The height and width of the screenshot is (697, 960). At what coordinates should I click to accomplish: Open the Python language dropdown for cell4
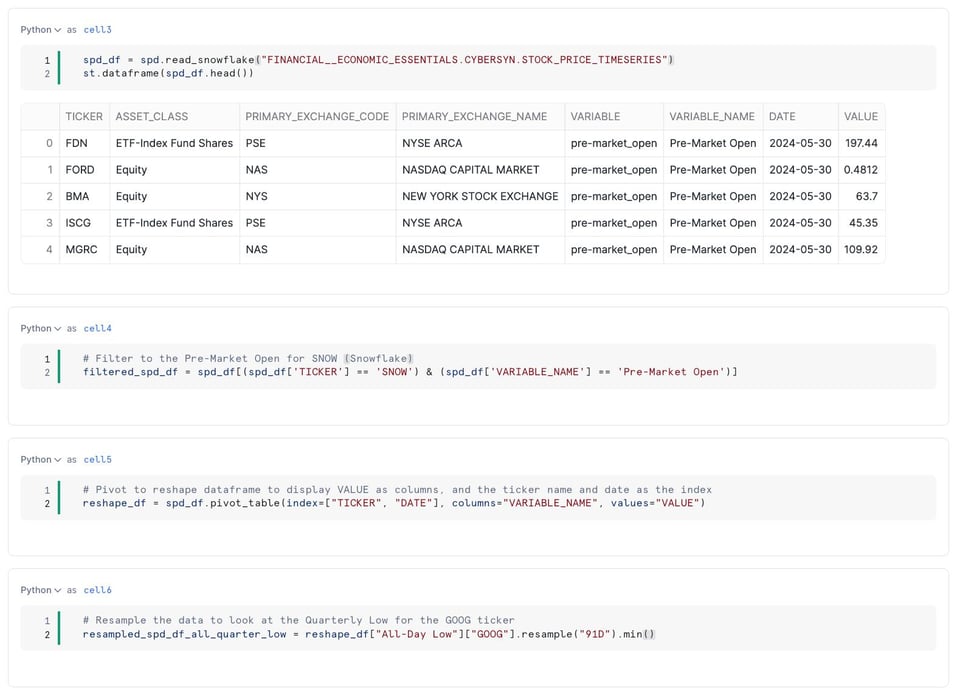(x=40, y=328)
